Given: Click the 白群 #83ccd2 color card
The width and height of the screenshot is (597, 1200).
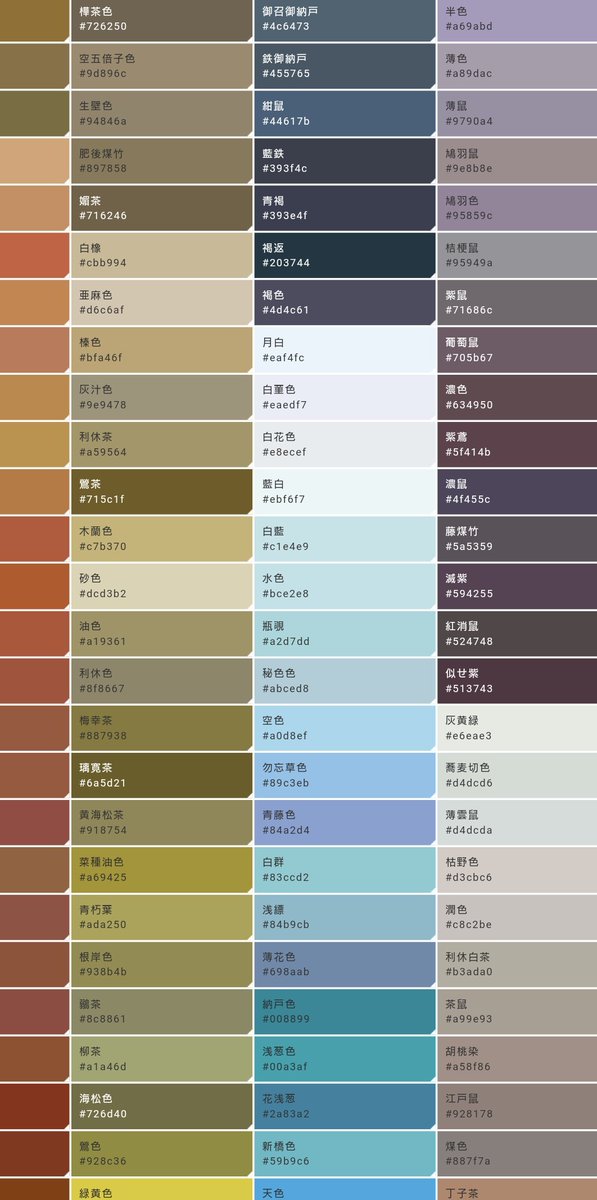Looking at the screenshot, I should 344,869.
